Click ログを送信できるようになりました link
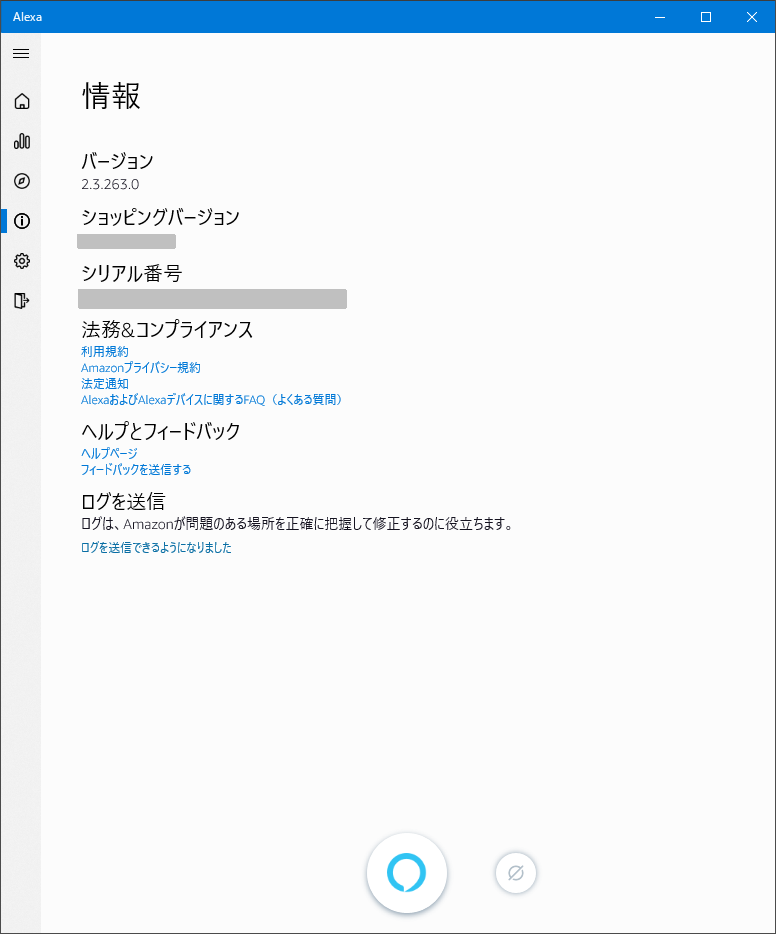776x934 pixels. click(156, 547)
